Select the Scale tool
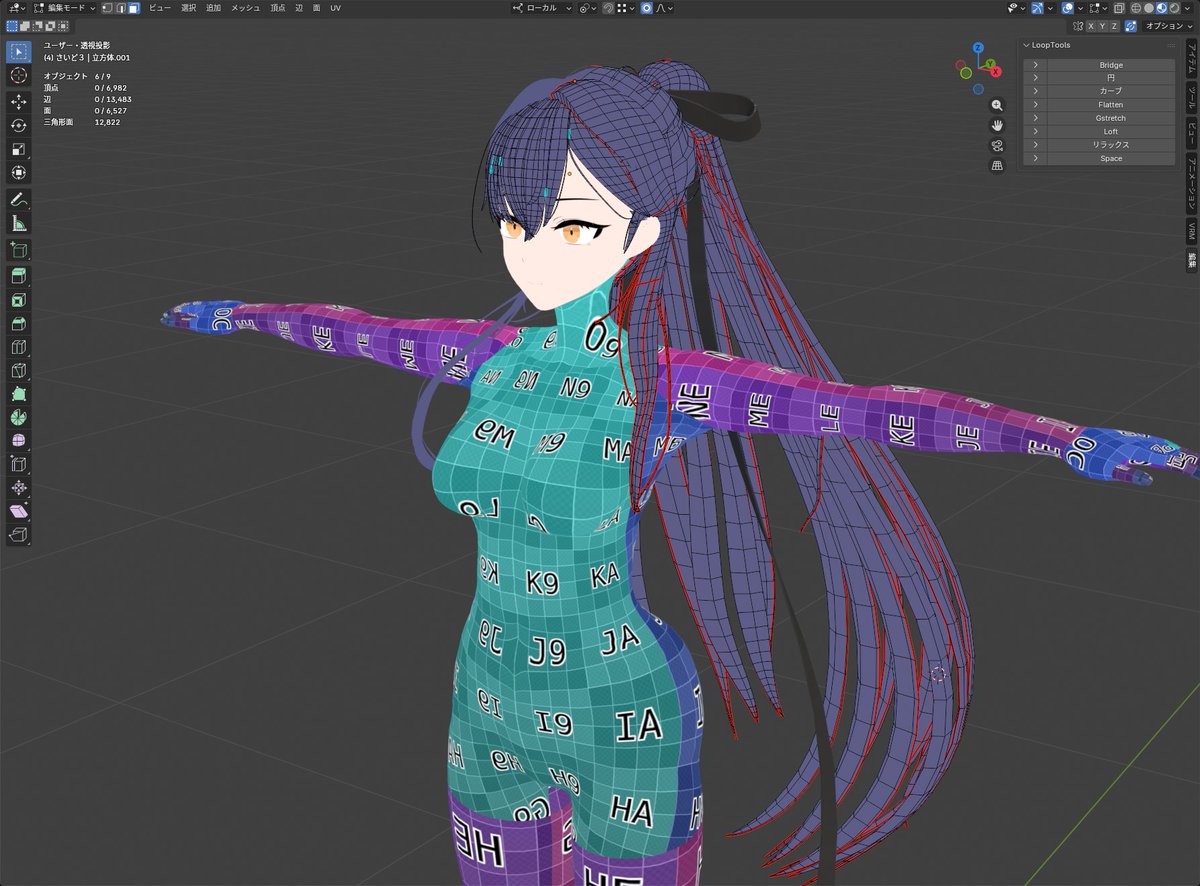This screenshot has height=886, width=1200. pyautogui.click(x=18, y=148)
